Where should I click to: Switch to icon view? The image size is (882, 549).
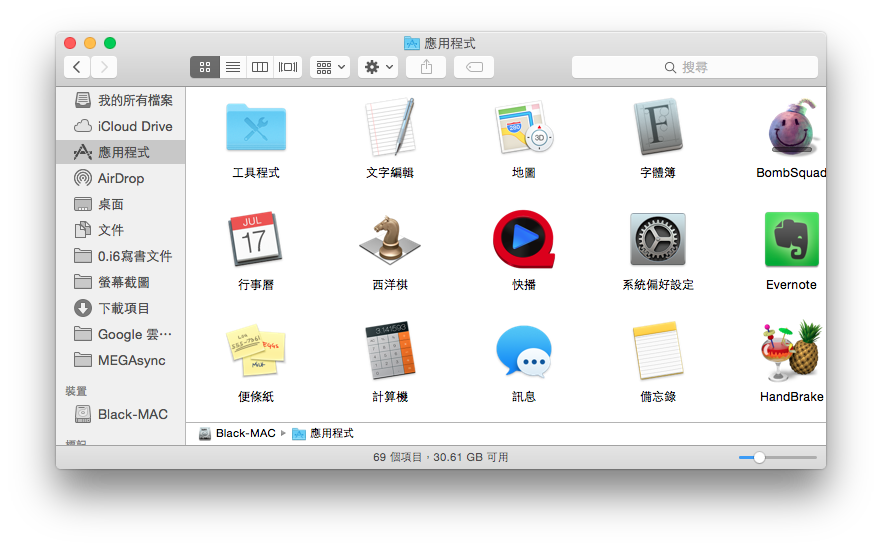tap(205, 67)
